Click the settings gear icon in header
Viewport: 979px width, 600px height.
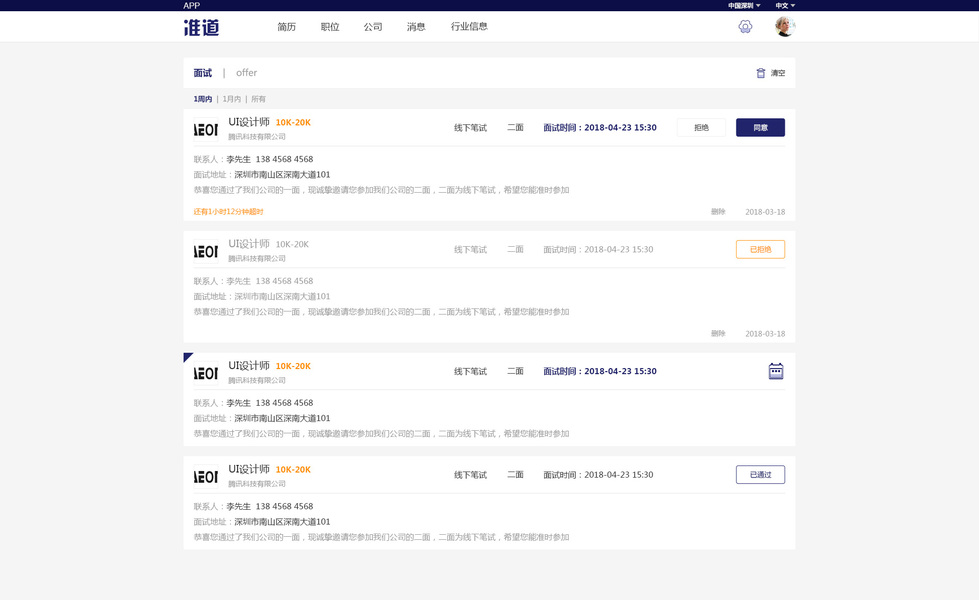[x=745, y=27]
